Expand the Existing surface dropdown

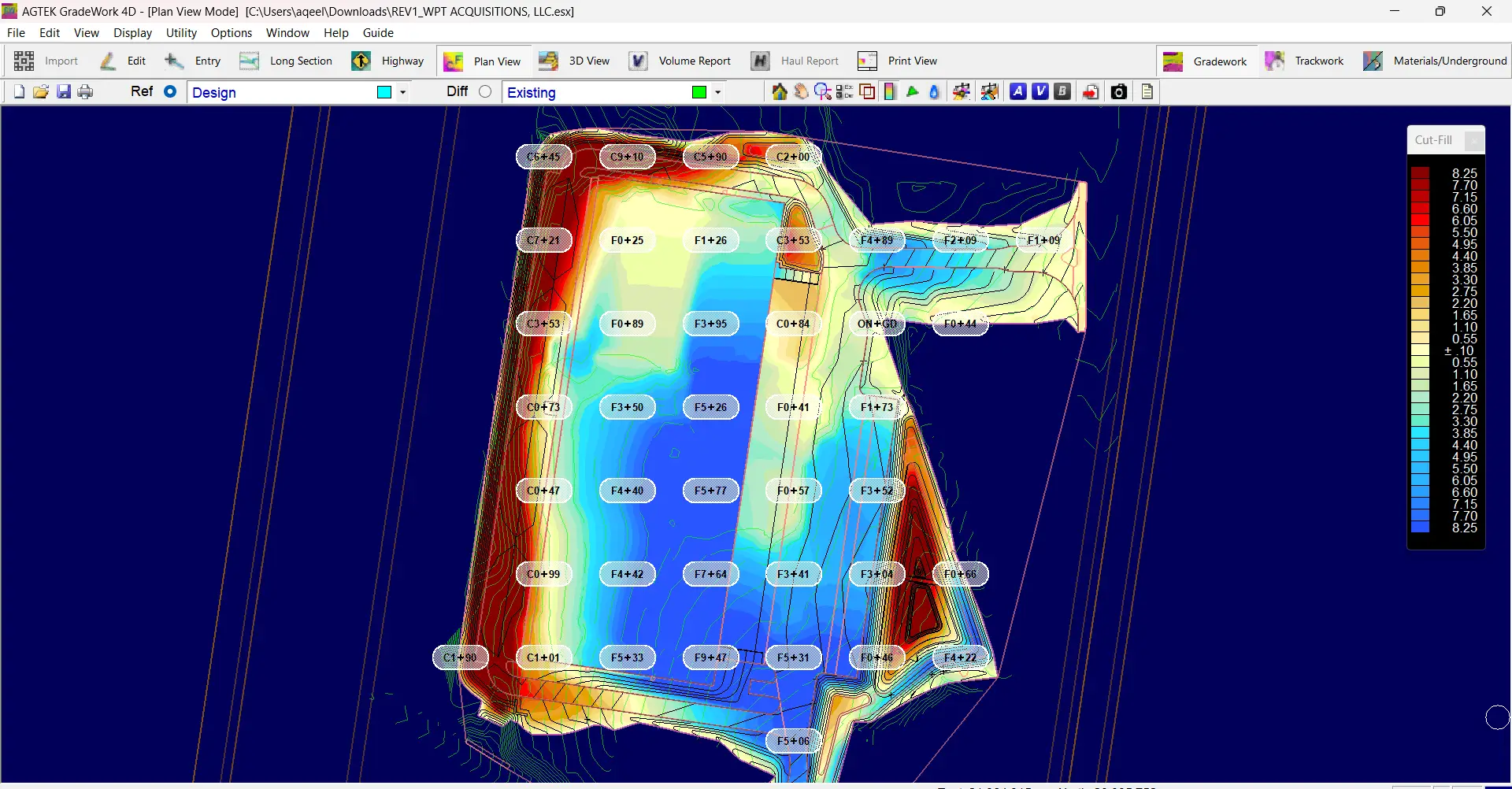[x=717, y=92]
